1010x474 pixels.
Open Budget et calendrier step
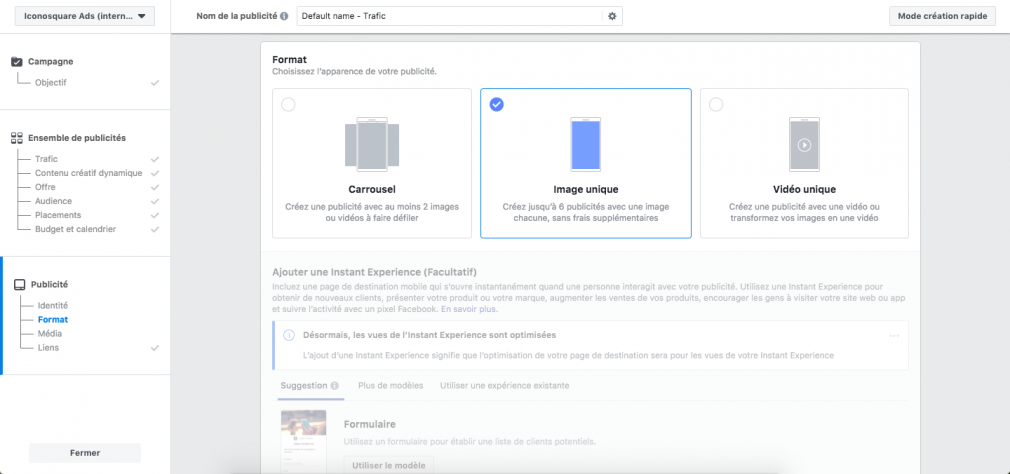pos(75,229)
